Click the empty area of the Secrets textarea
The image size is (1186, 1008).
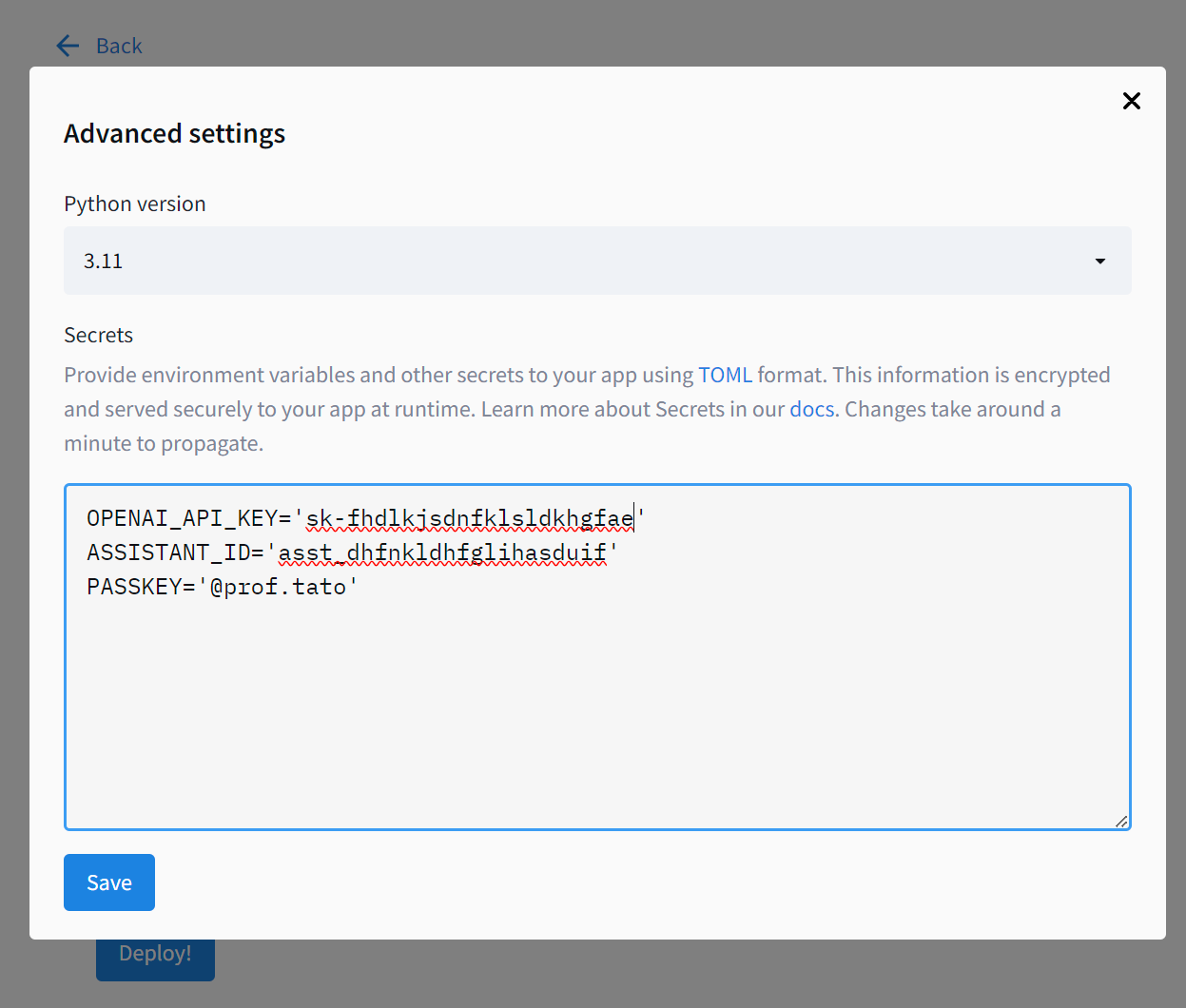[597, 713]
